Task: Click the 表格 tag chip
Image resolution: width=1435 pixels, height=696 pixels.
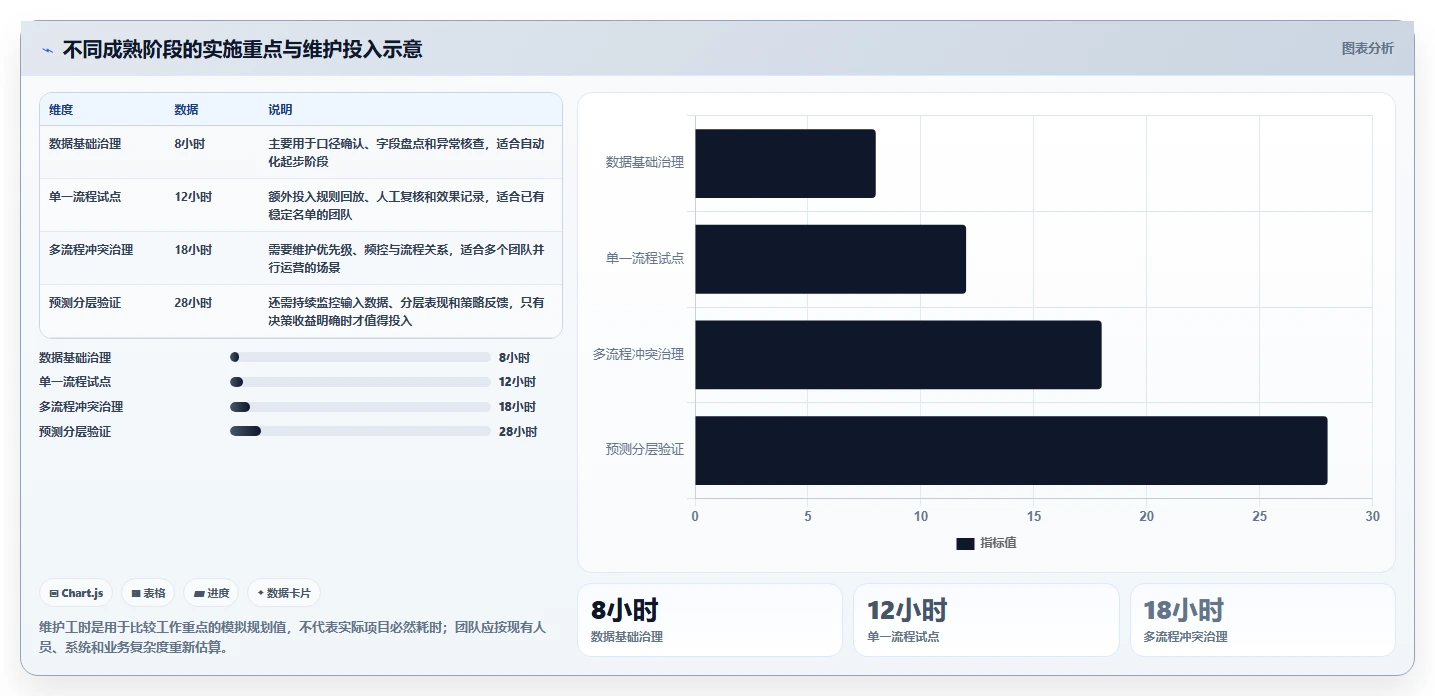Action: (148, 593)
